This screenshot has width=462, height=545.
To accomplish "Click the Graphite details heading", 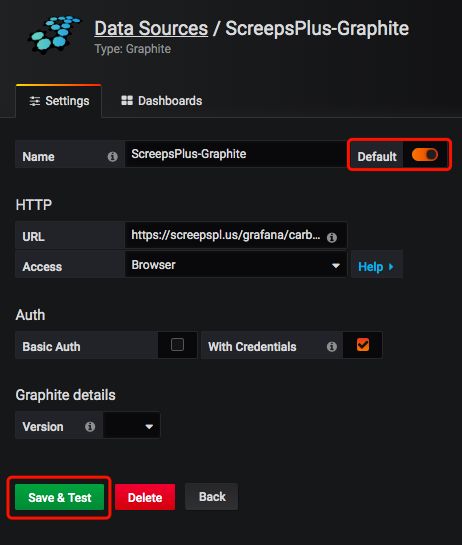I will (65, 395).
